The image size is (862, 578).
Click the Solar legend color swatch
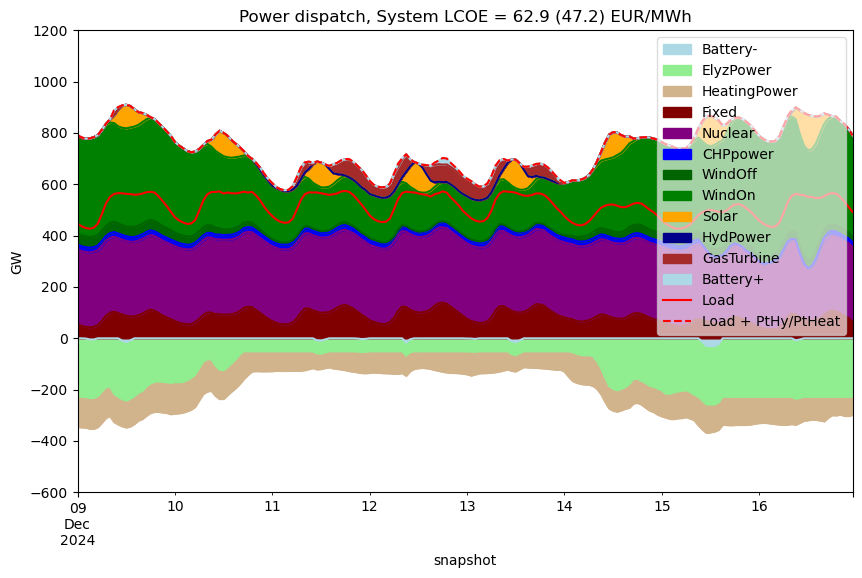(x=677, y=217)
